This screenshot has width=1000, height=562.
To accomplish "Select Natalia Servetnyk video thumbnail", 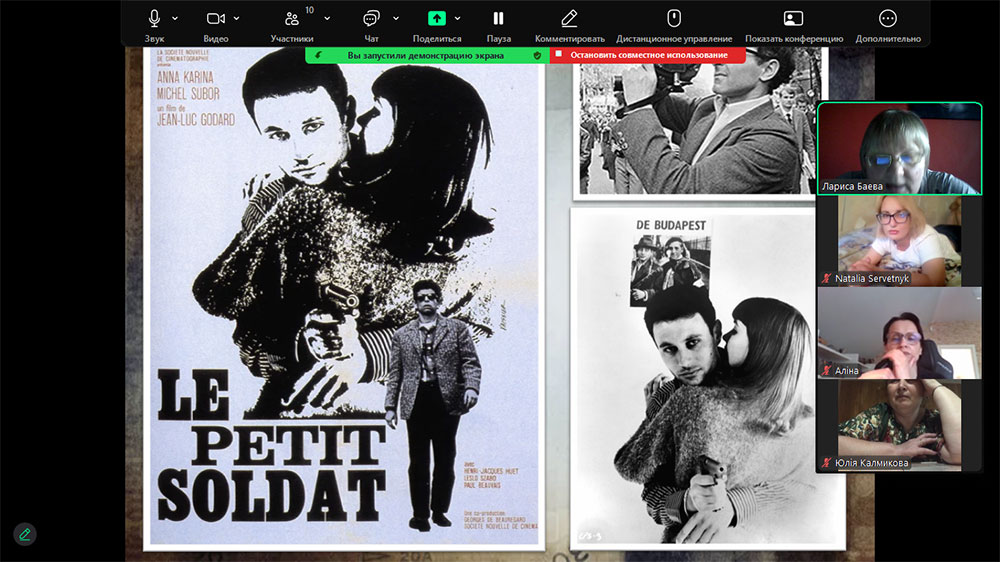I will click(x=899, y=240).
